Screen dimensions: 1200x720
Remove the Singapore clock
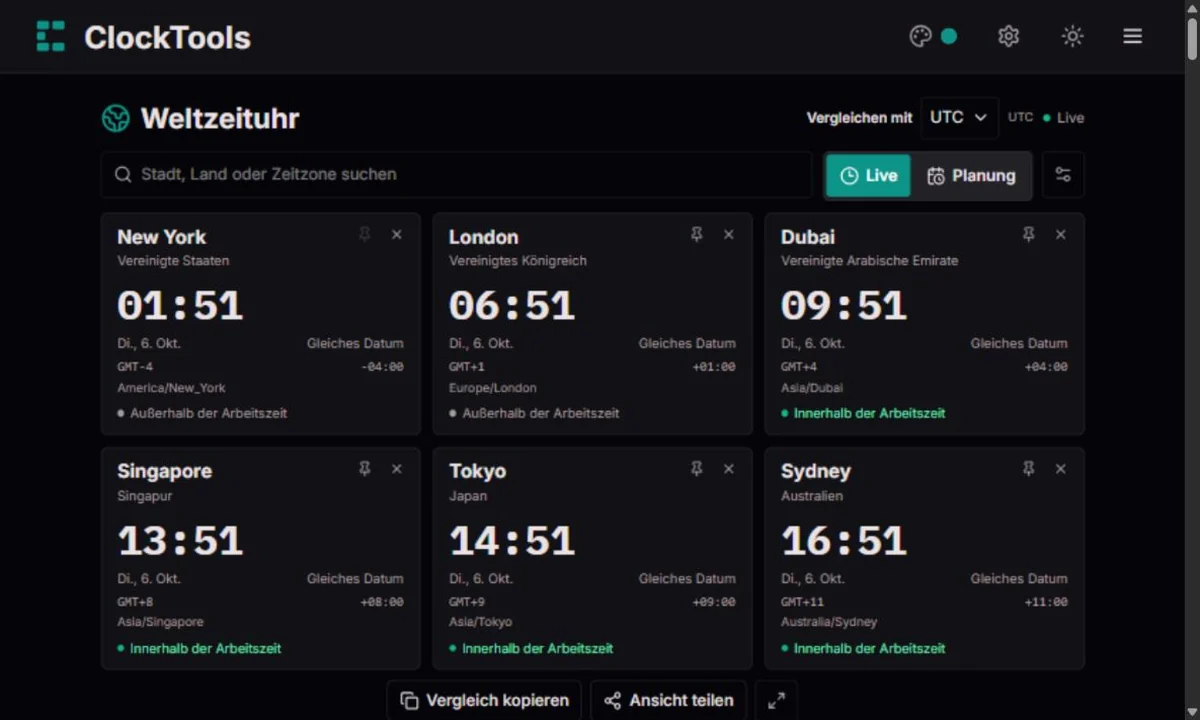pyautogui.click(x=397, y=468)
